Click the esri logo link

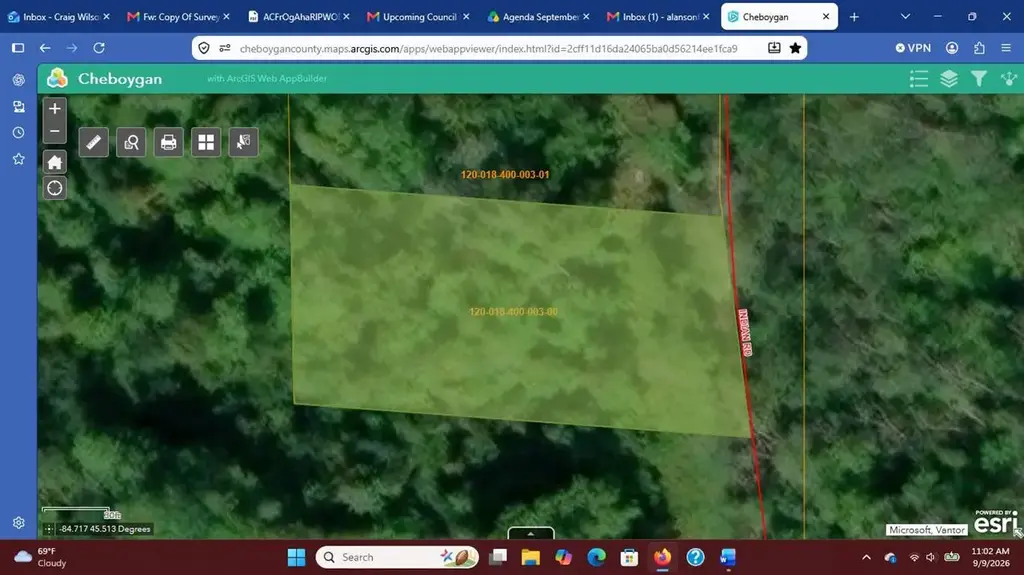[x=995, y=523]
